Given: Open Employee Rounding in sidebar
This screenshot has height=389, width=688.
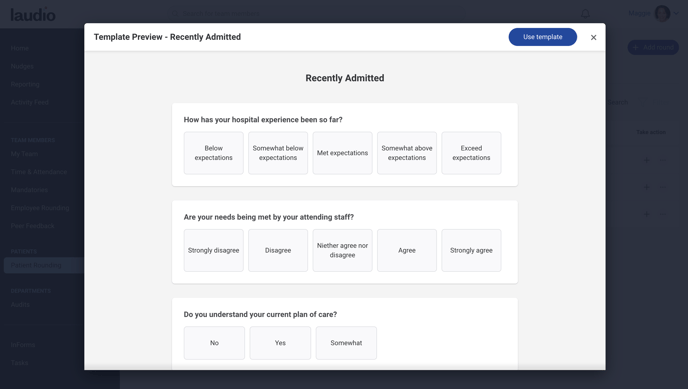Looking at the screenshot, I should click(39, 208).
